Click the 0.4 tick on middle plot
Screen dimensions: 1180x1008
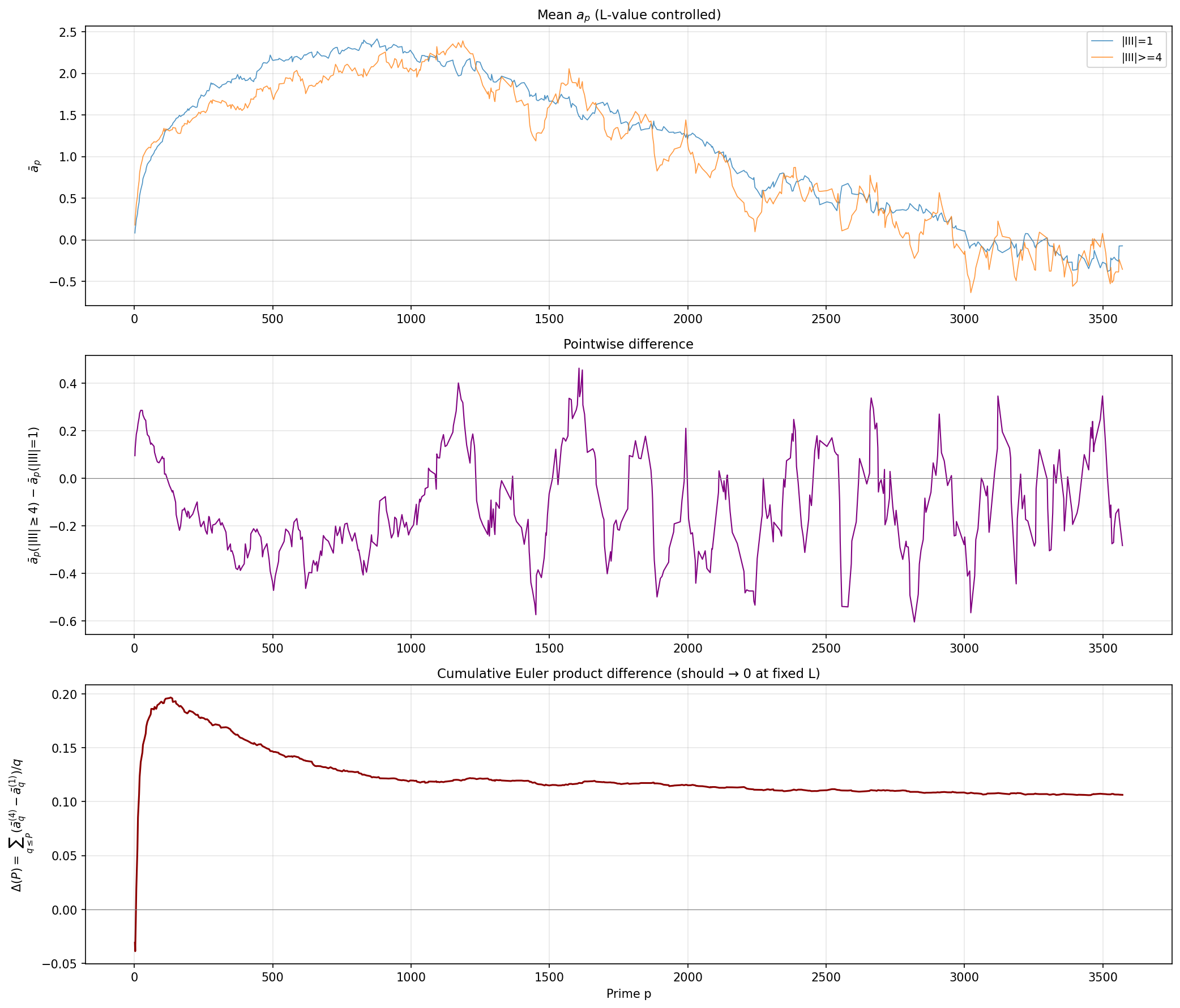pos(69,383)
